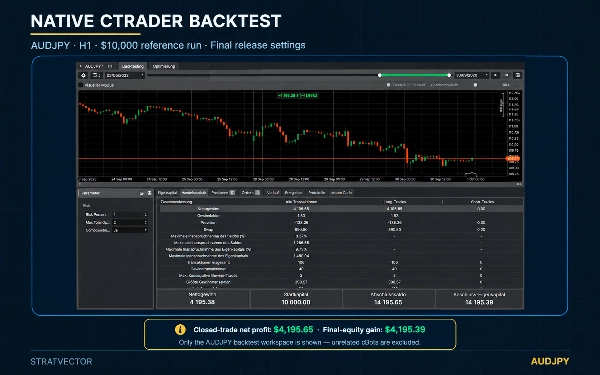Click the Long Trades column header
Screen dimensions: 600x375
[395, 202]
